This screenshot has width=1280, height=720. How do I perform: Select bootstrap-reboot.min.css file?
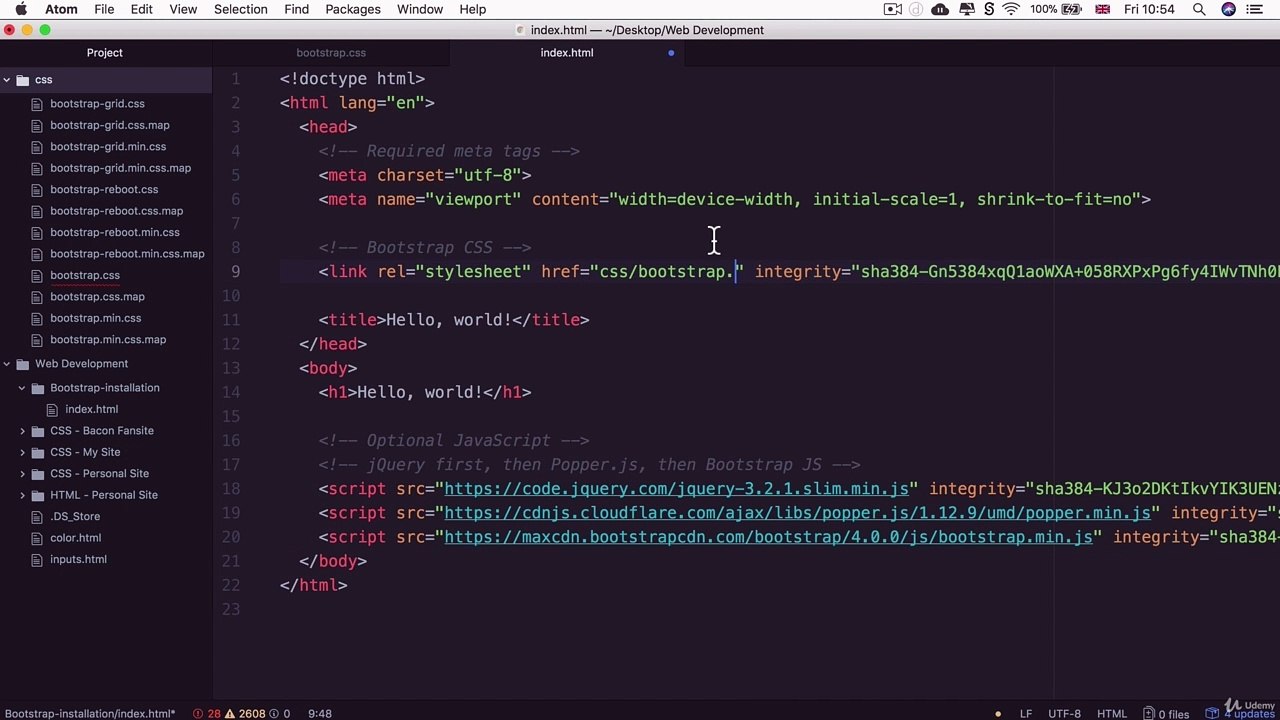pyautogui.click(x=115, y=233)
